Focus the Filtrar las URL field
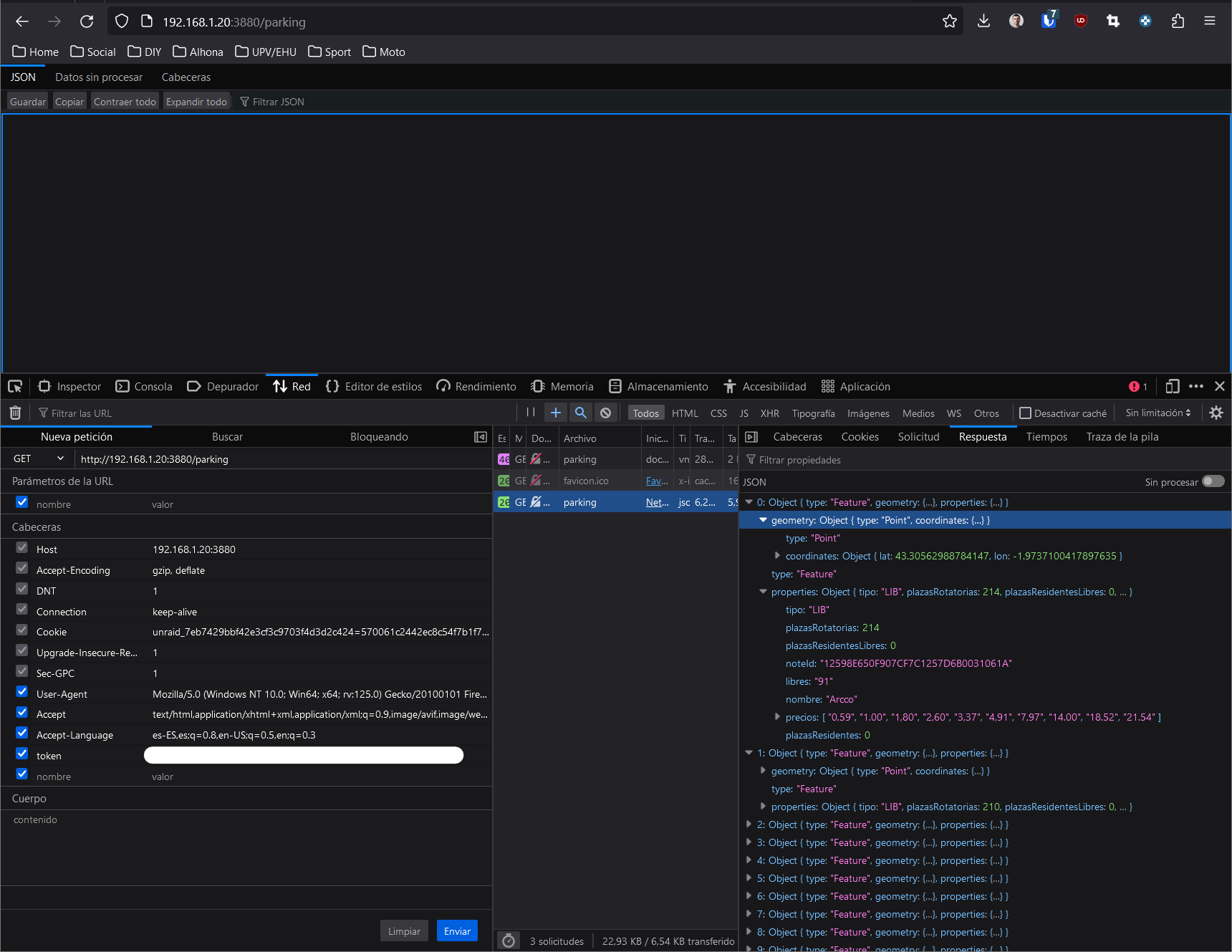Screen dimensions: 1232x952 [x=272, y=413]
